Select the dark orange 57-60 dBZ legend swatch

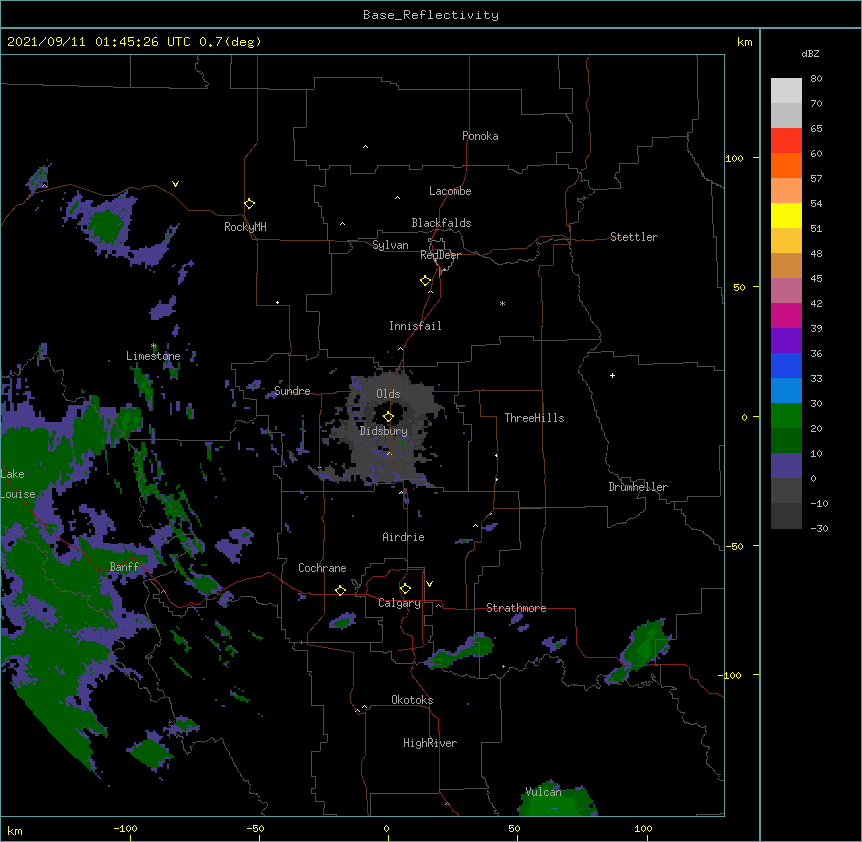coord(786,165)
